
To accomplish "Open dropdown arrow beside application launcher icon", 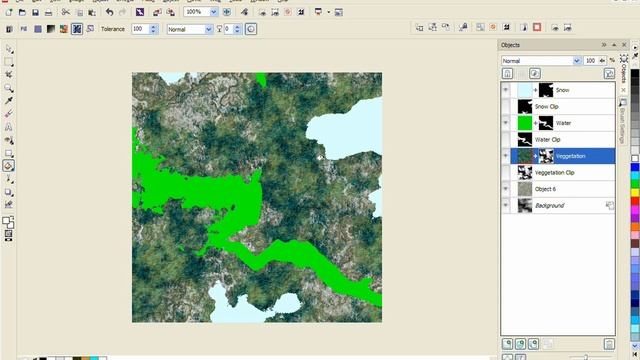I will coord(328,12).
